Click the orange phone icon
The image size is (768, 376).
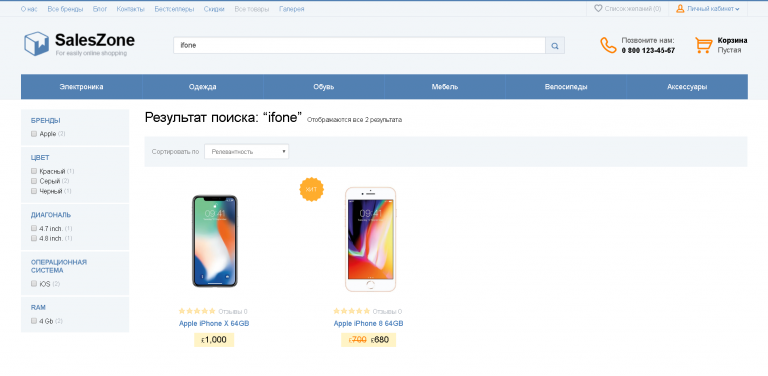(x=608, y=45)
